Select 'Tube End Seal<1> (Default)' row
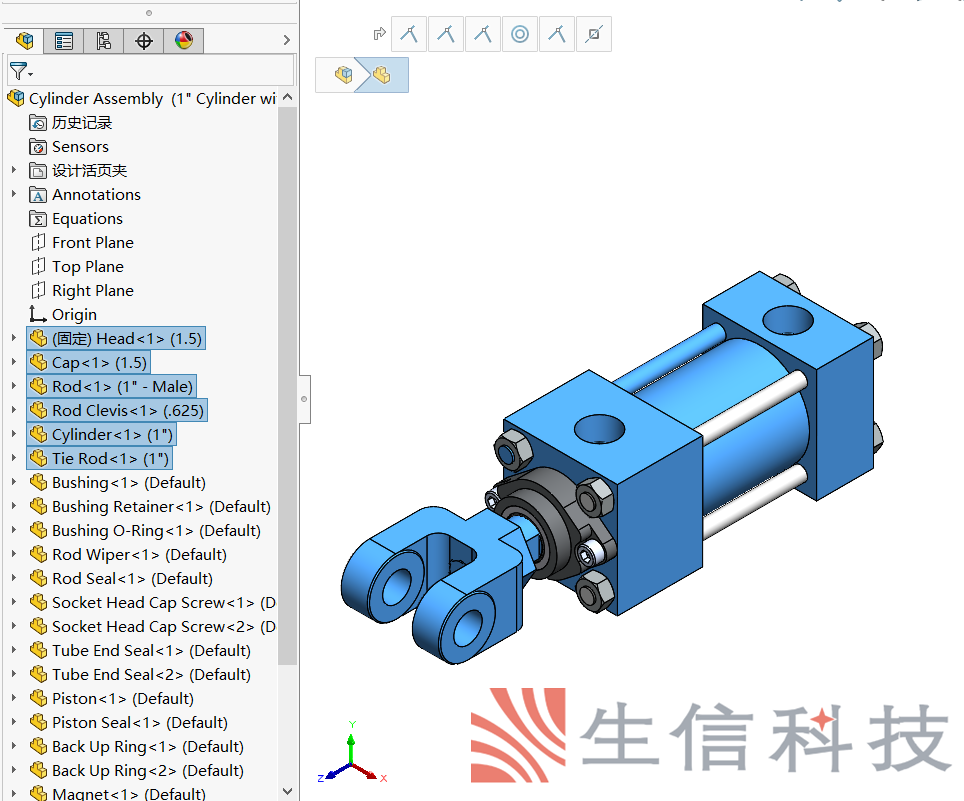Screen dimensions: 964x801 click(151, 650)
